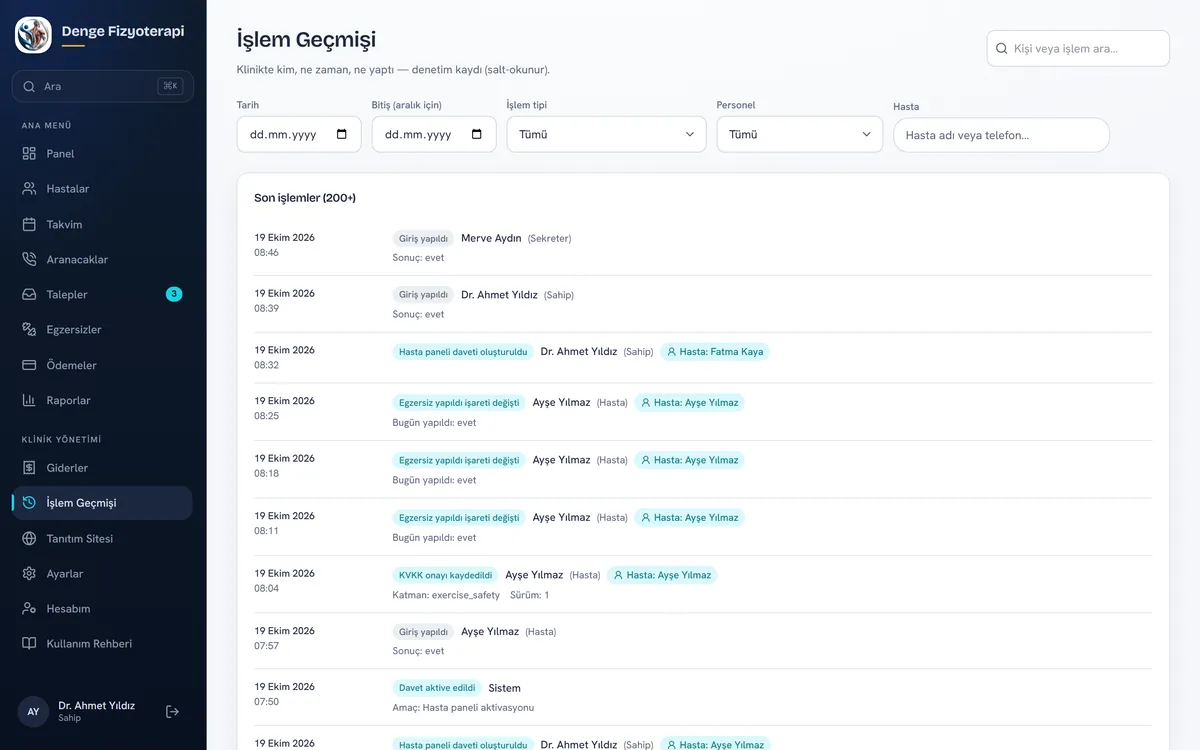Click the Giderler money icon
Screen dimensions: 1200x750
coord(28,468)
